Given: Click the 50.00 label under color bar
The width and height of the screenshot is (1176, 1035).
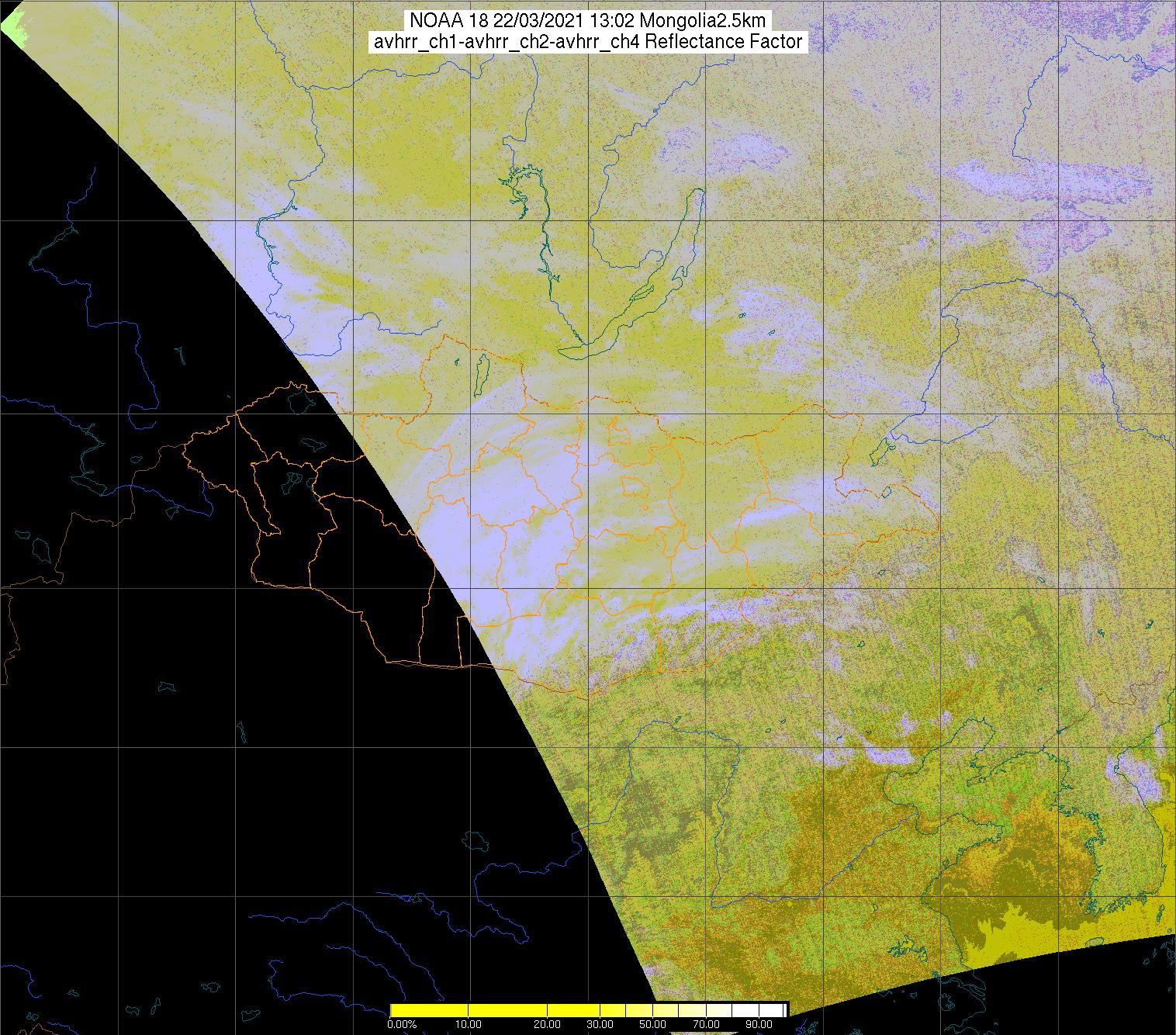Looking at the screenshot, I should point(652,1024).
